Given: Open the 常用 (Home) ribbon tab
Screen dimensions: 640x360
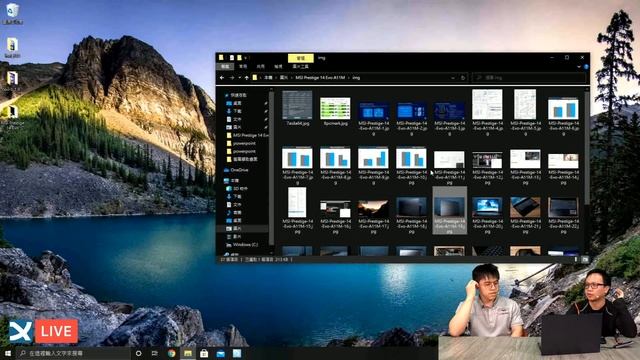Looking at the screenshot, I should pos(243,66).
